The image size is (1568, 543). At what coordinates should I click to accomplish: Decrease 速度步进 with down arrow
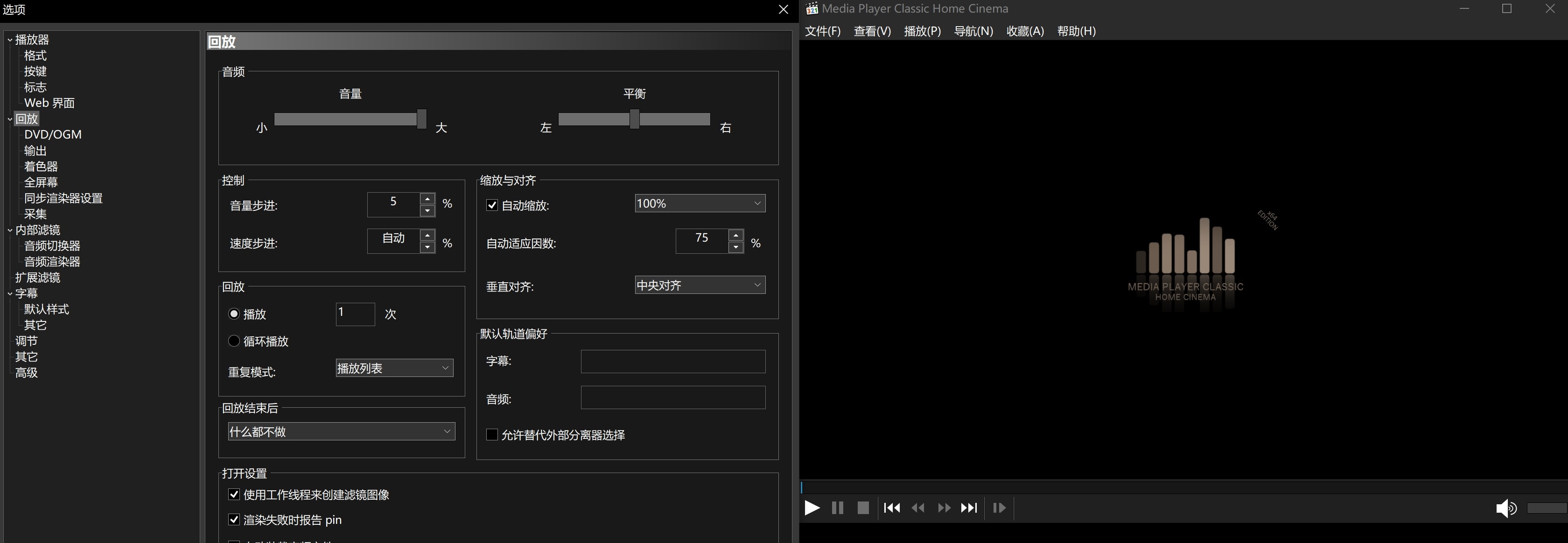(x=427, y=247)
